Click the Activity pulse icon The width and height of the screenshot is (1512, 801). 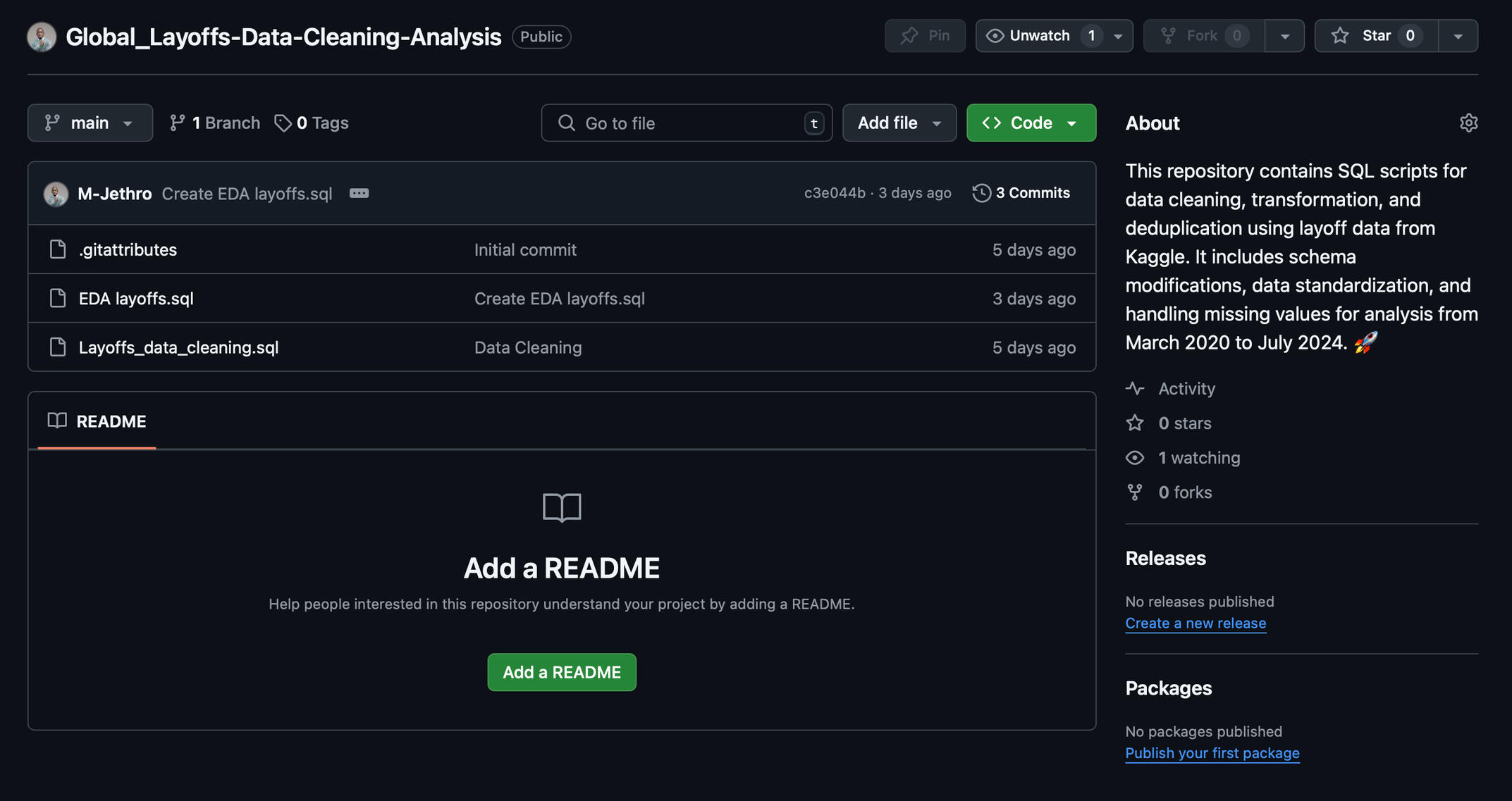tap(1134, 388)
